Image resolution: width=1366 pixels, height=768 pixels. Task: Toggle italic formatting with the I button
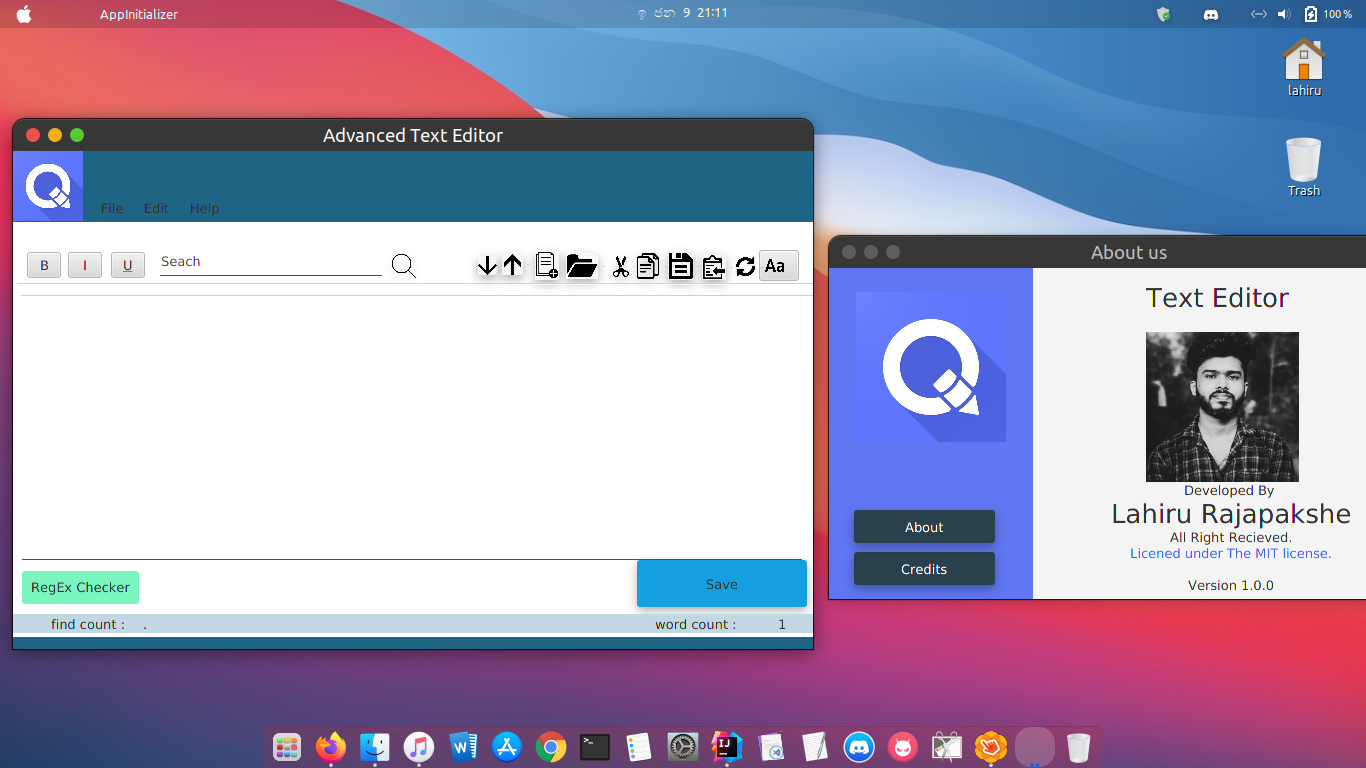[85, 264]
